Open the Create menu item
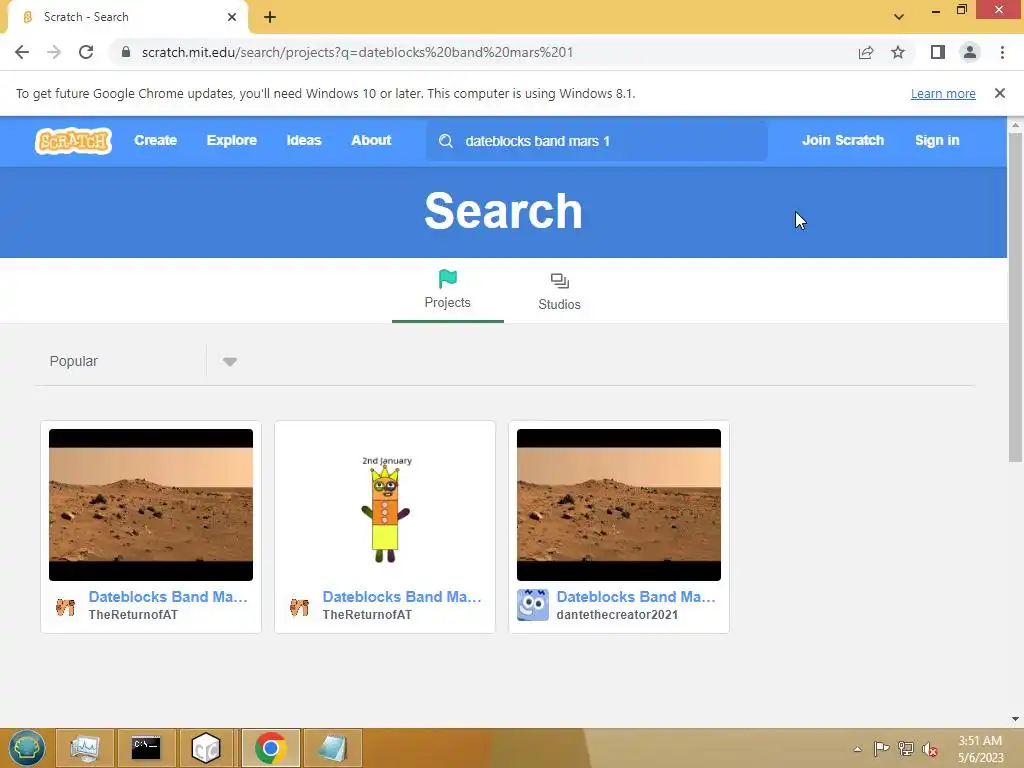Viewport: 1024px width, 768px height. pyautogui.click(x=155, y=140)
